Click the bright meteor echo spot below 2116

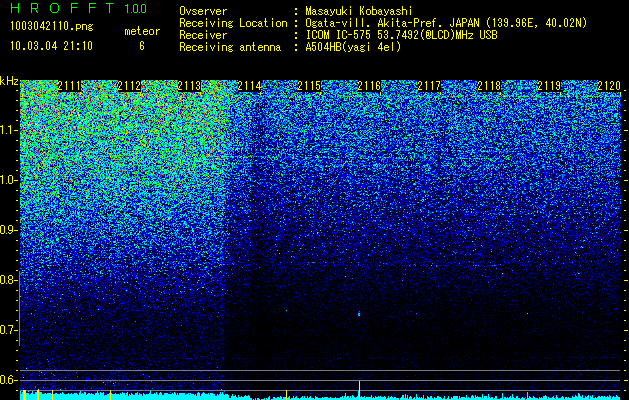(359, 314)
